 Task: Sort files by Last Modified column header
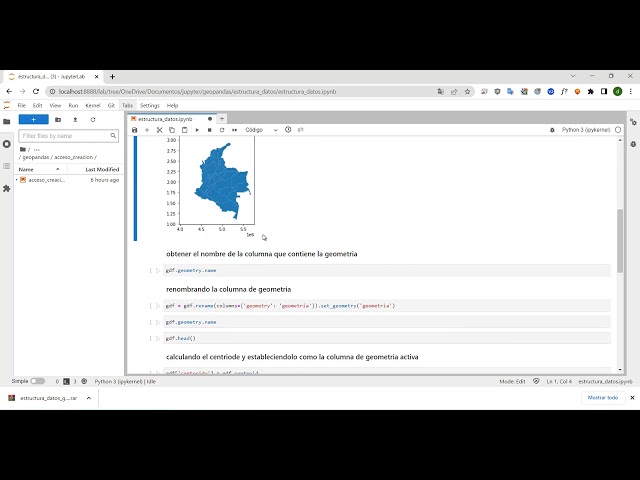96,169
